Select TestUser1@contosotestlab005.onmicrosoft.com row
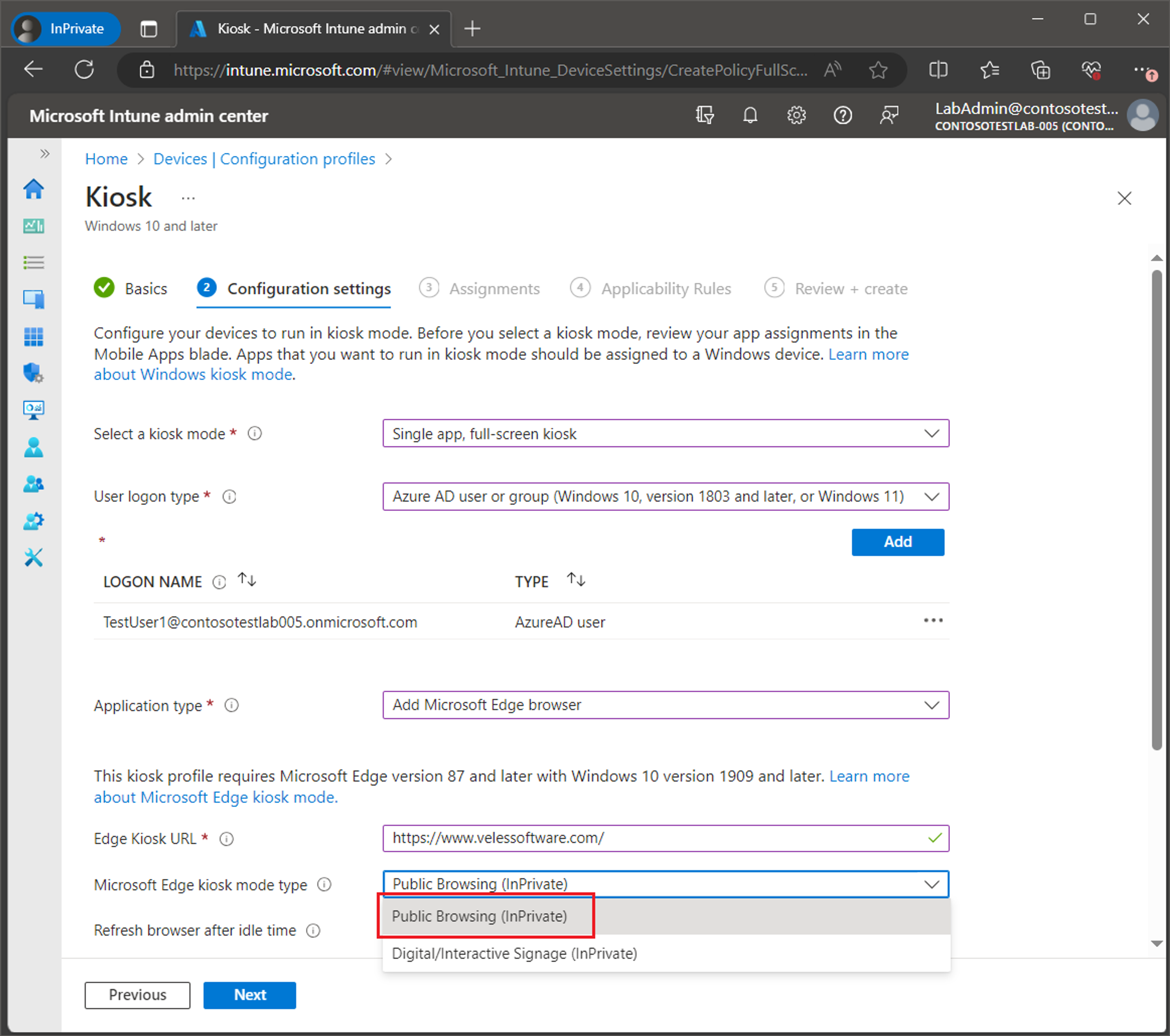This screenshot has width=1170, height=1036. (521, 622)
